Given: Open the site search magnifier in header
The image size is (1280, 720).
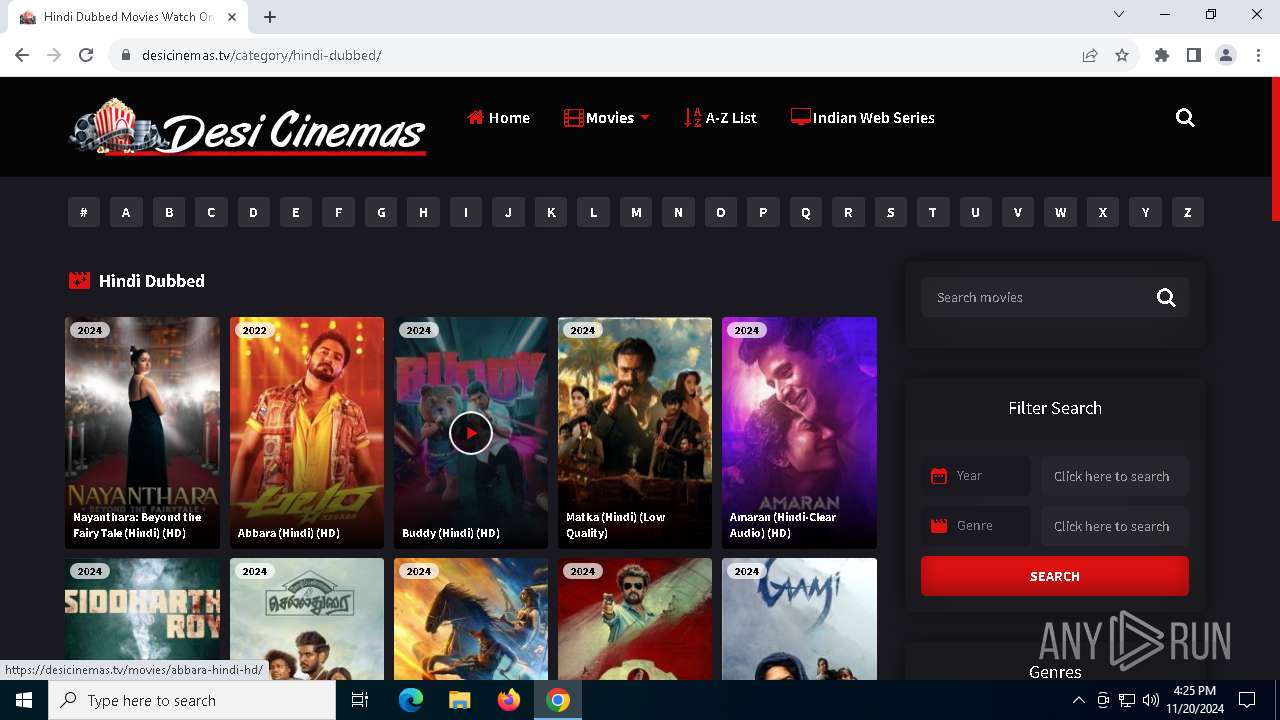Looking at the screenshot, I should 1185,118.
